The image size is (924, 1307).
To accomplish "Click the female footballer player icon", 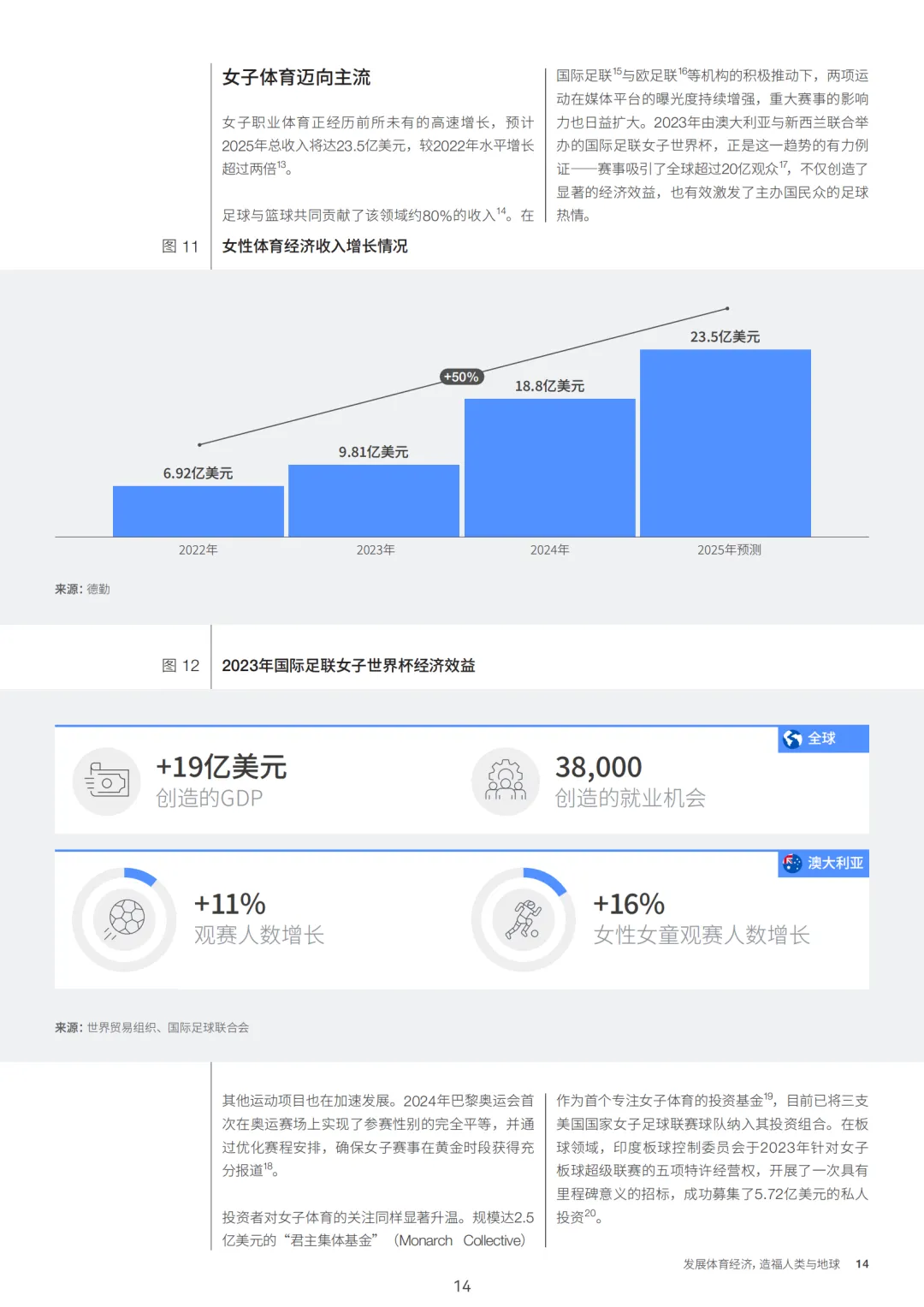I will (x=523, y=919).
